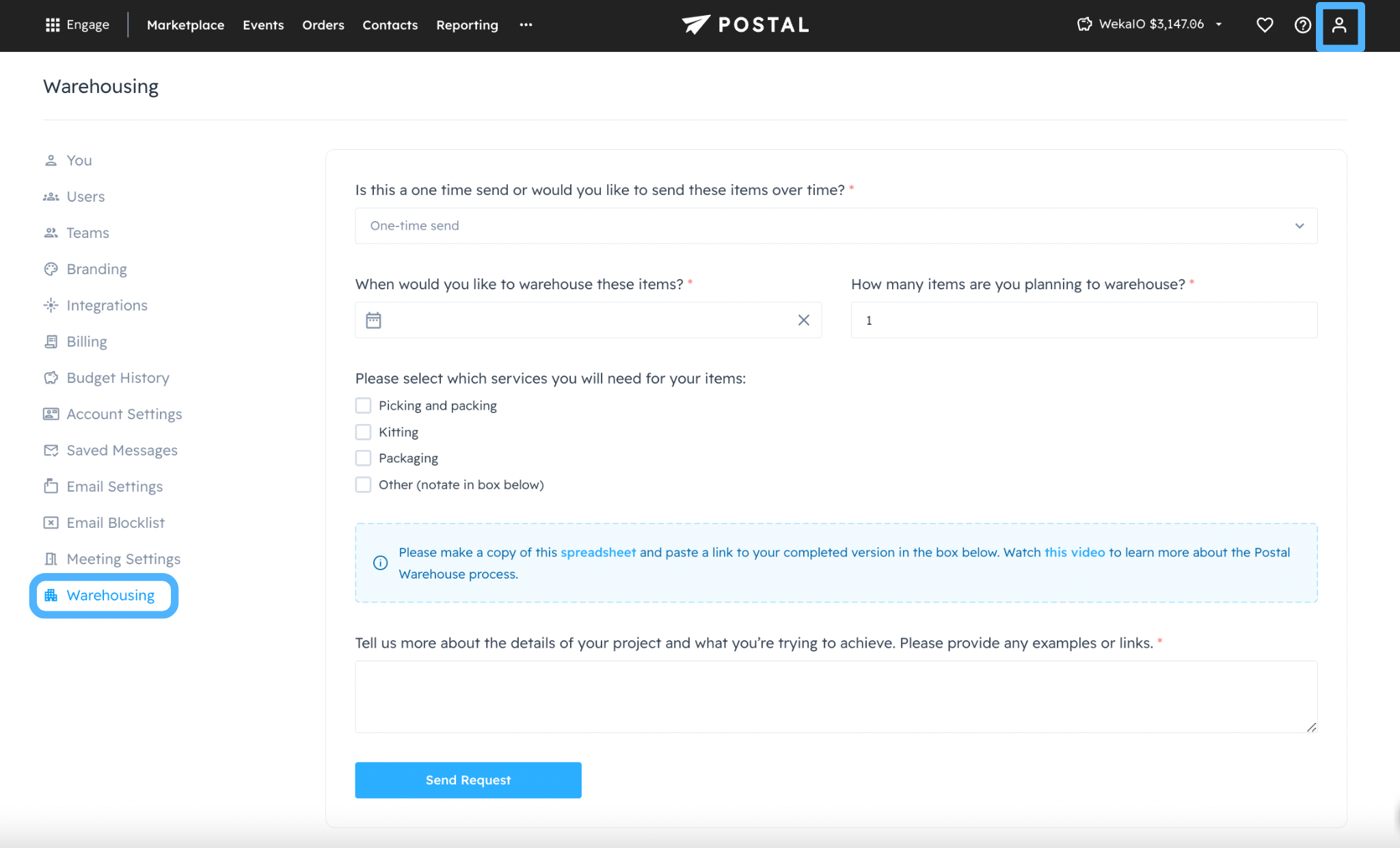Check the Kitting service option
Viewport: 1400px width, 848px height.
(x=363, y=432)
